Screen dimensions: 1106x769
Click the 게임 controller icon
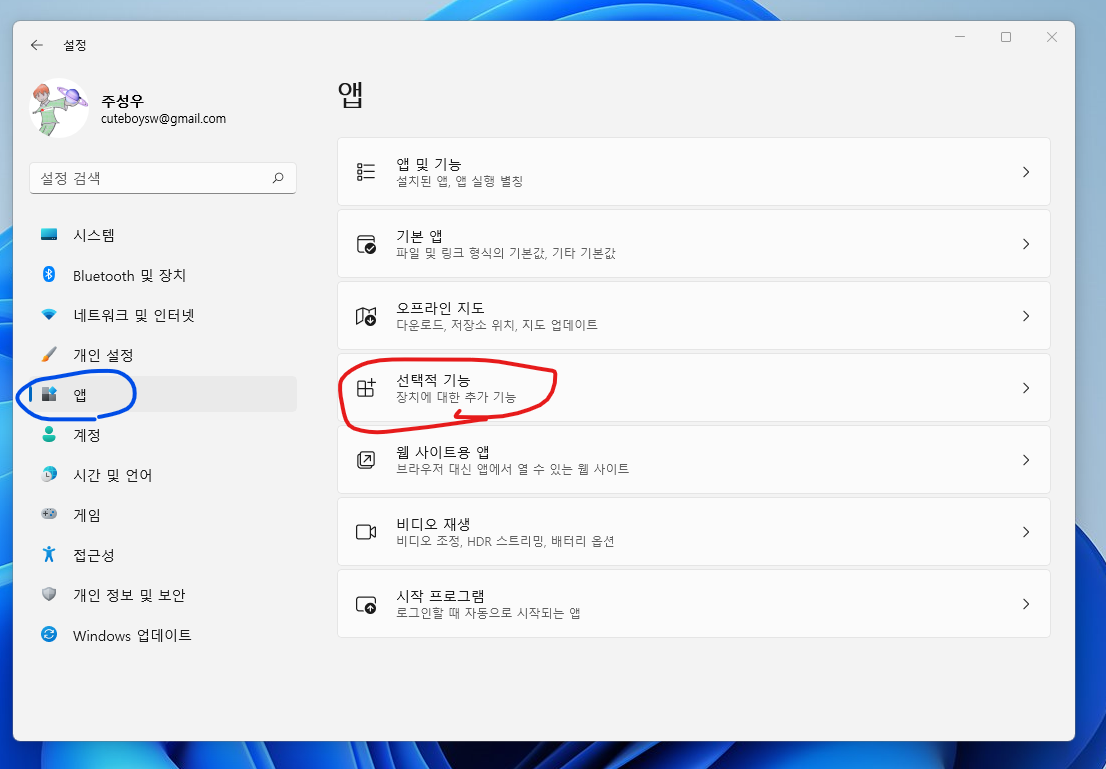(49, 514)
